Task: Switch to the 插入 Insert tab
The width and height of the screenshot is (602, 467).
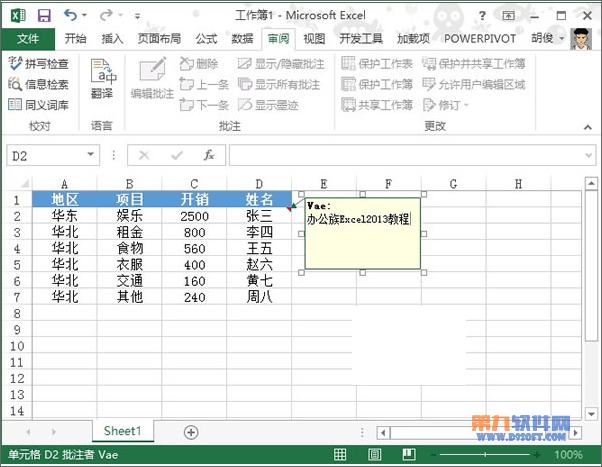Action: [x=112, y=38]
